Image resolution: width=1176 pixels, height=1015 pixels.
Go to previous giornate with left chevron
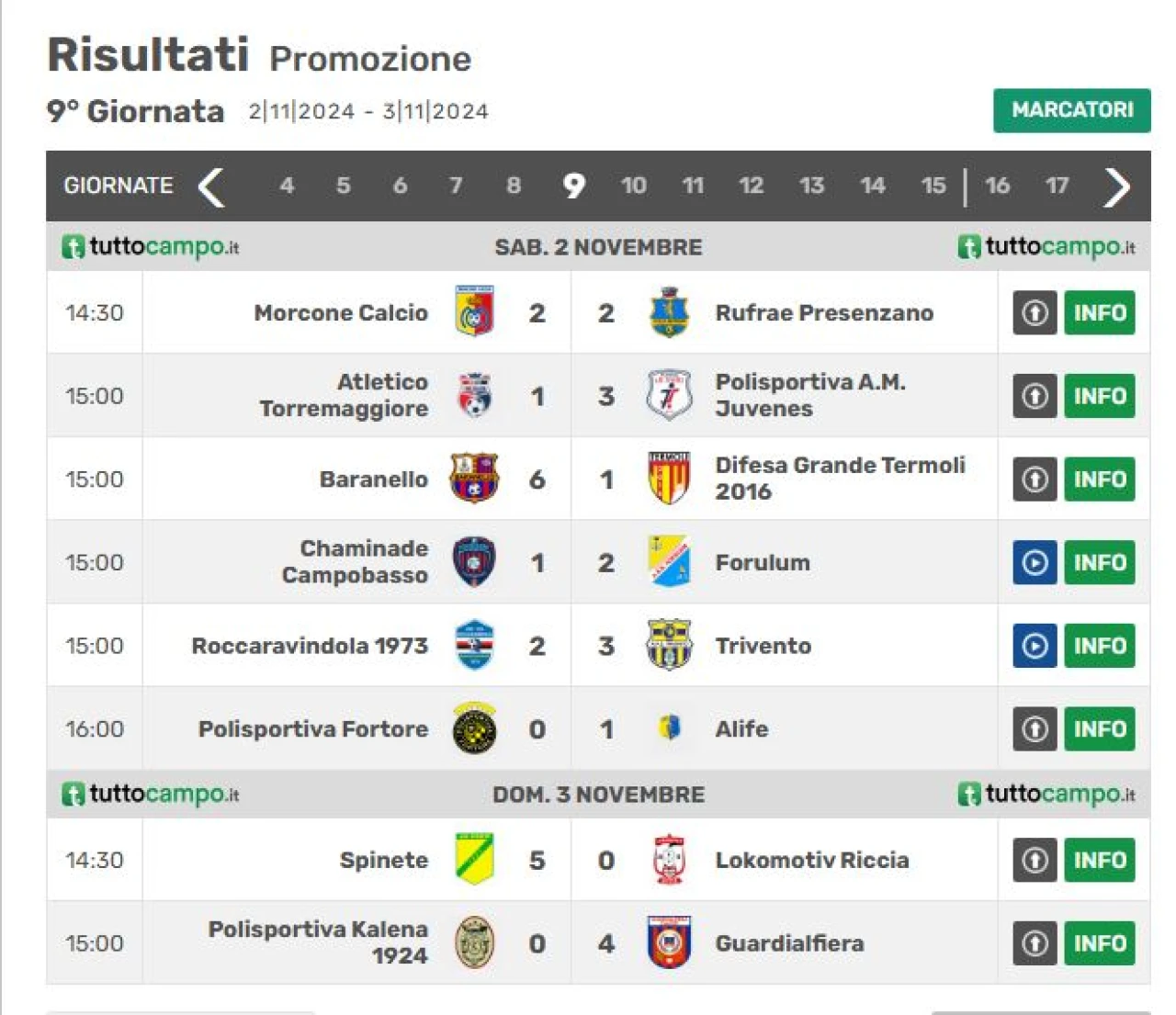(212, 186)
